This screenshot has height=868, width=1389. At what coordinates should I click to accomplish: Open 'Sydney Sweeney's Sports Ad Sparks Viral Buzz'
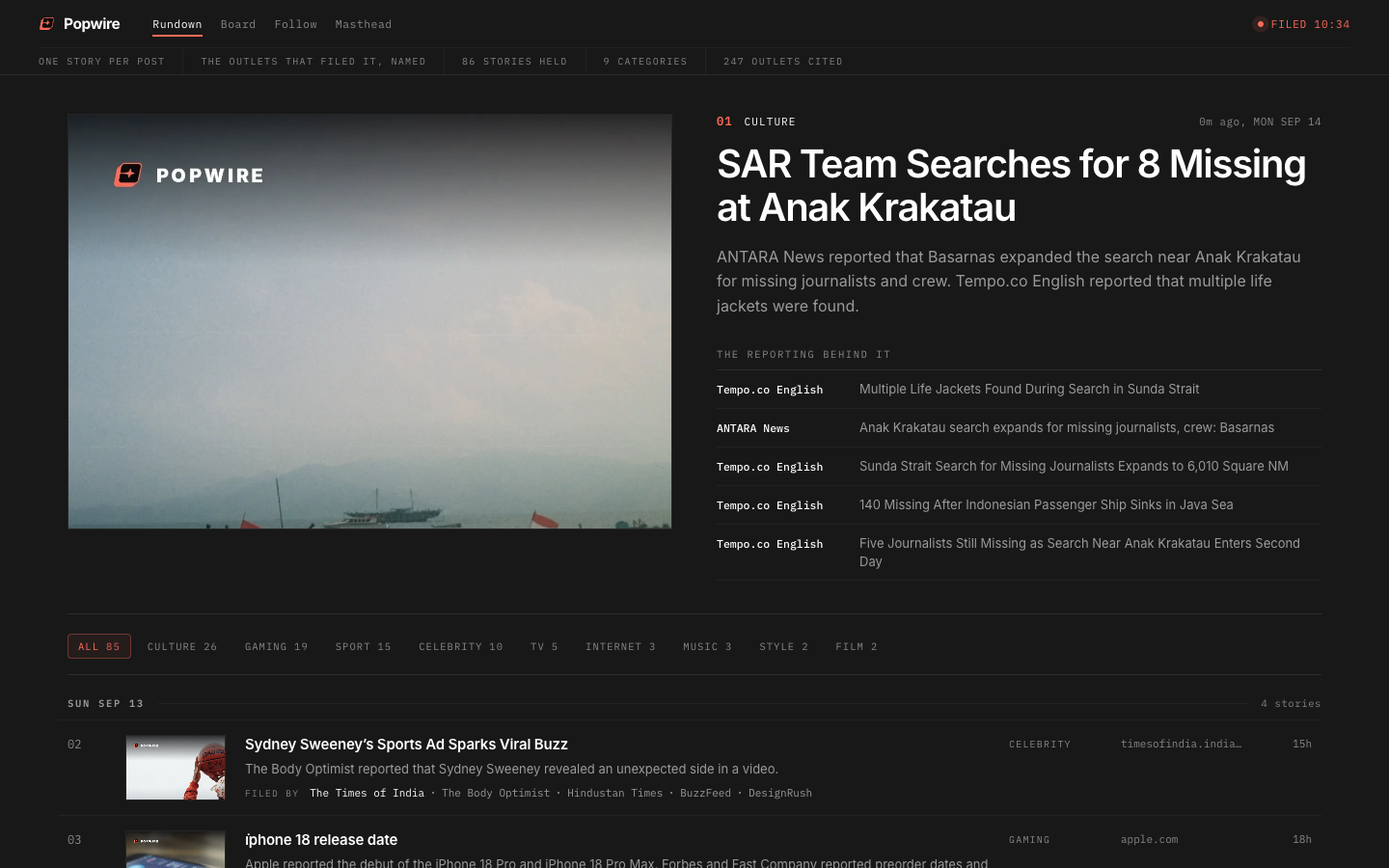(x=406, y=745)
